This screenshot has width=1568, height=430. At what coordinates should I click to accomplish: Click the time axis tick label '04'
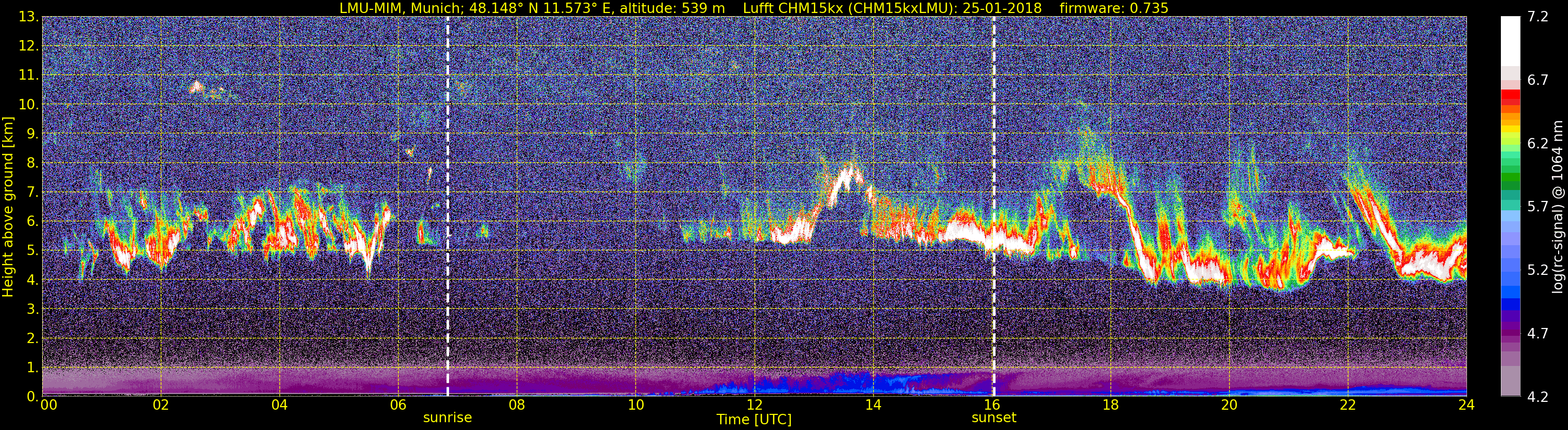tap(279, 405)
